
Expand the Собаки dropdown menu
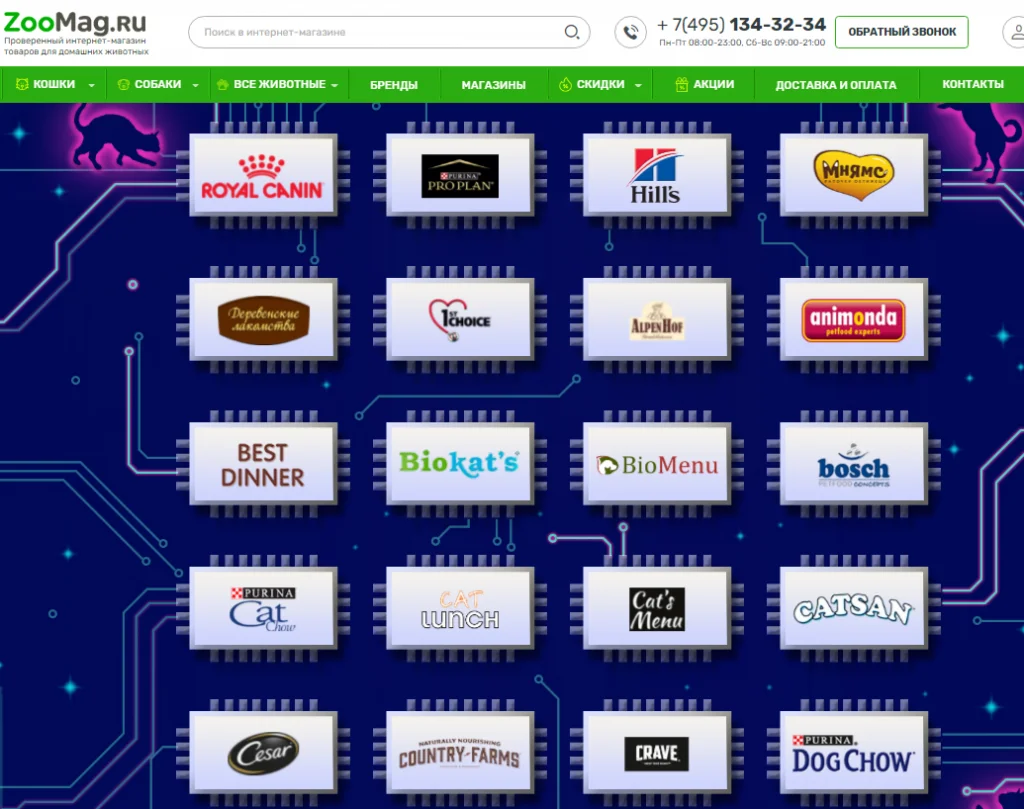[198, 86]
